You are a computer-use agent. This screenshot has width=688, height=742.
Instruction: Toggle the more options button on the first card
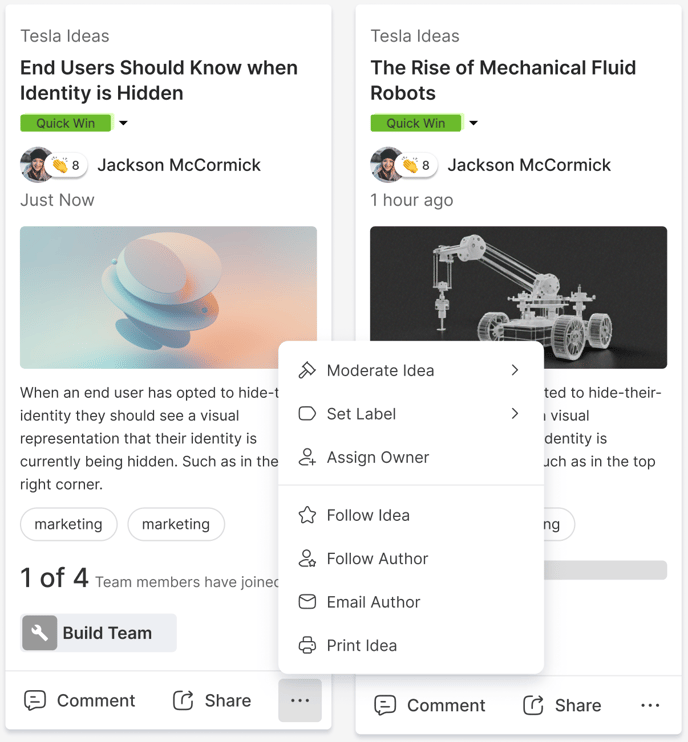pyautogui.click(x=300, y=700)
